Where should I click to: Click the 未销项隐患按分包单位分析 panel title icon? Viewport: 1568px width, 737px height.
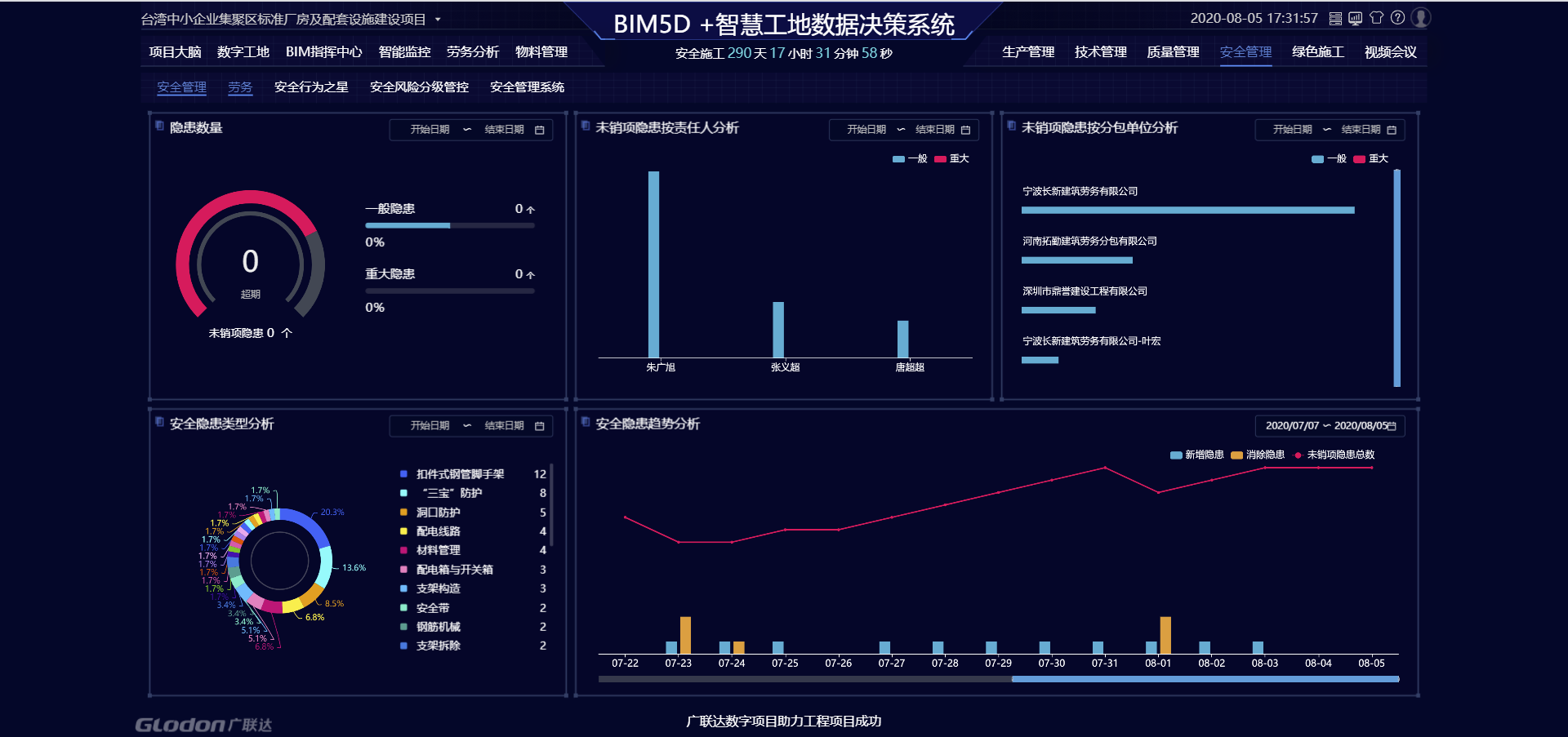coord(1012,126)
